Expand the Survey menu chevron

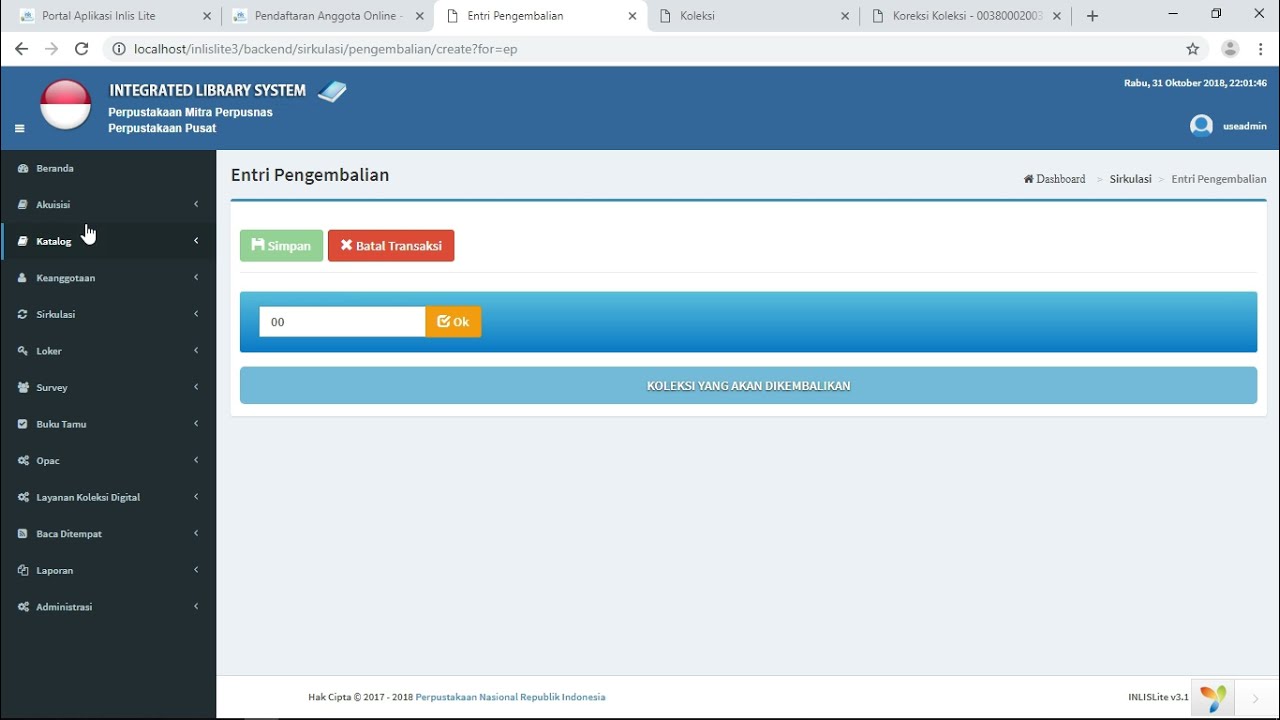[x=196, y=387]
